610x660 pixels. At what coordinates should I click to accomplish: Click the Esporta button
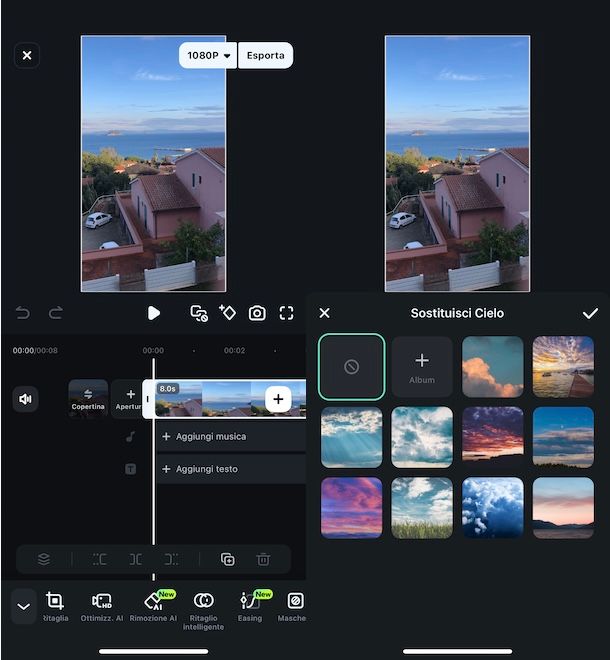266,55
